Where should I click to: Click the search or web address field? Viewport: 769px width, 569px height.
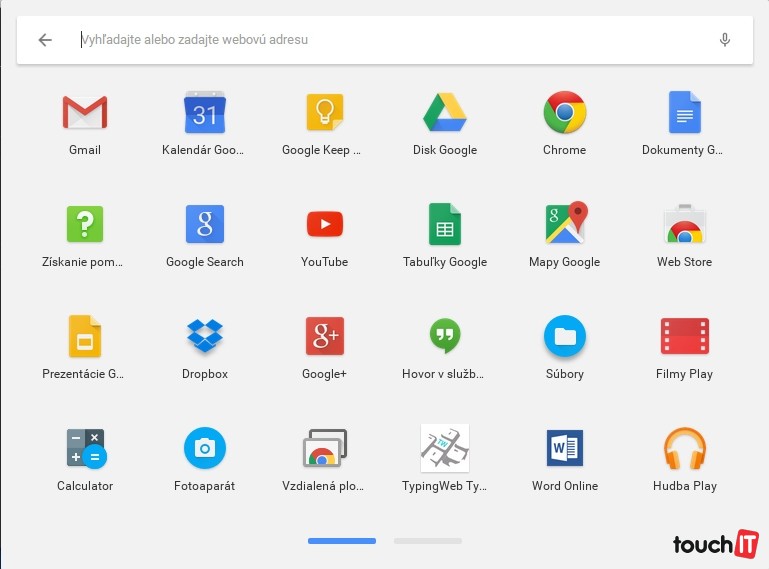(380, 40)
